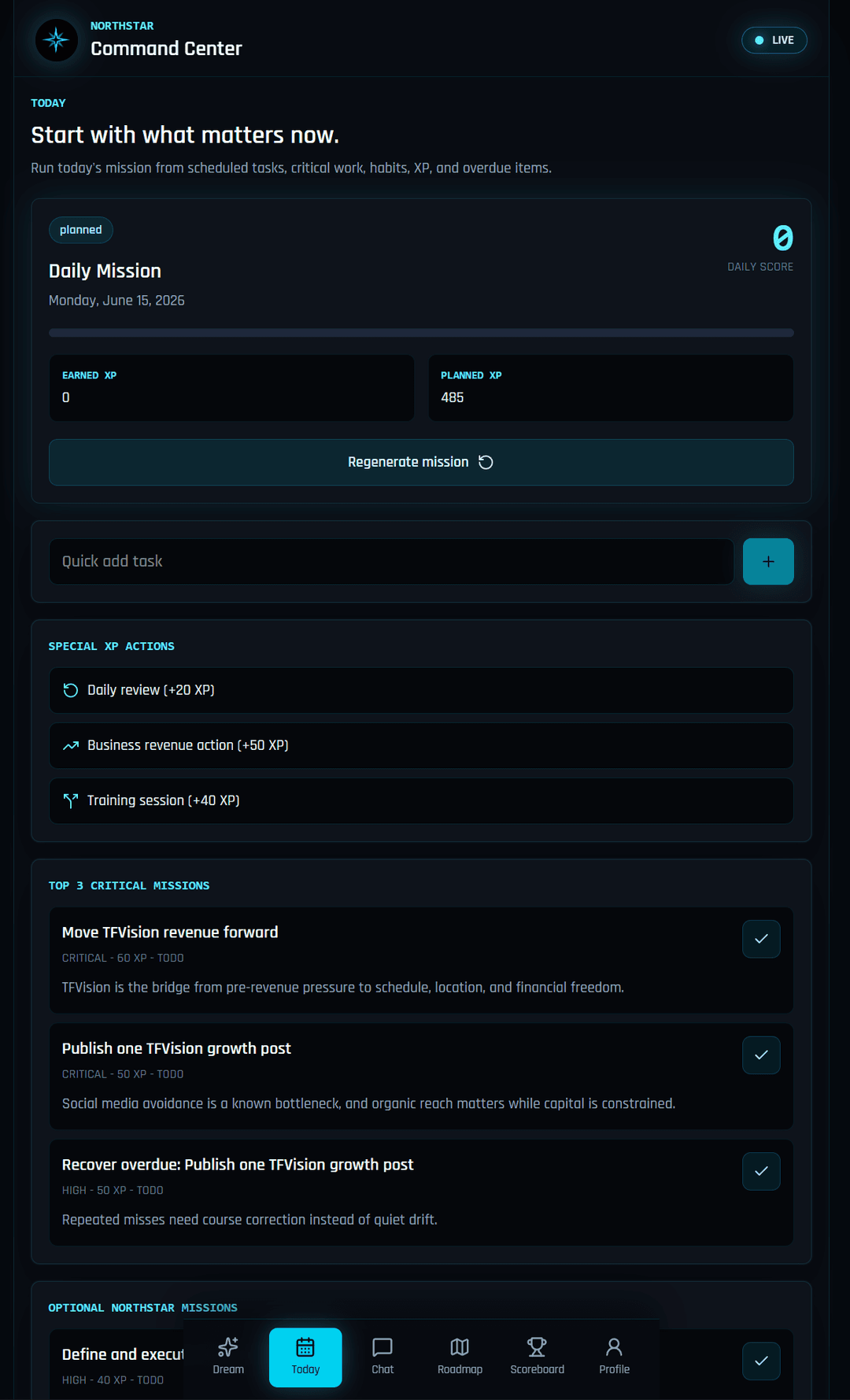
Task: Click the planned status badge
Action: pos(81,230)
